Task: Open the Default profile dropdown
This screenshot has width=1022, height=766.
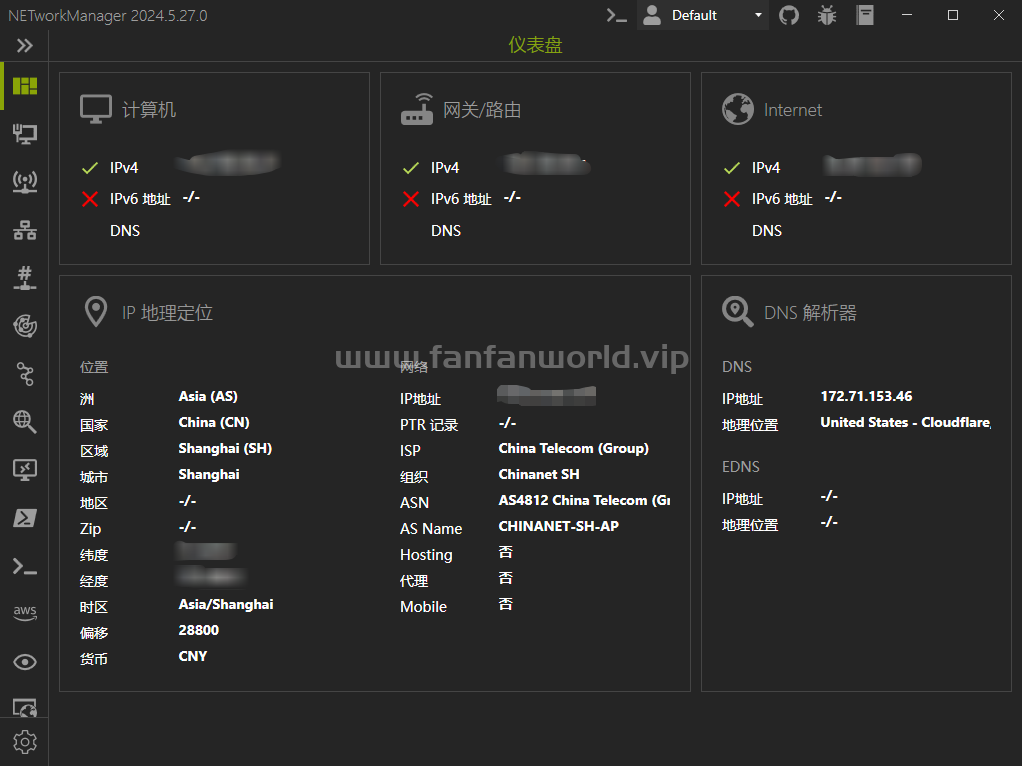Action: click(703, 15)
